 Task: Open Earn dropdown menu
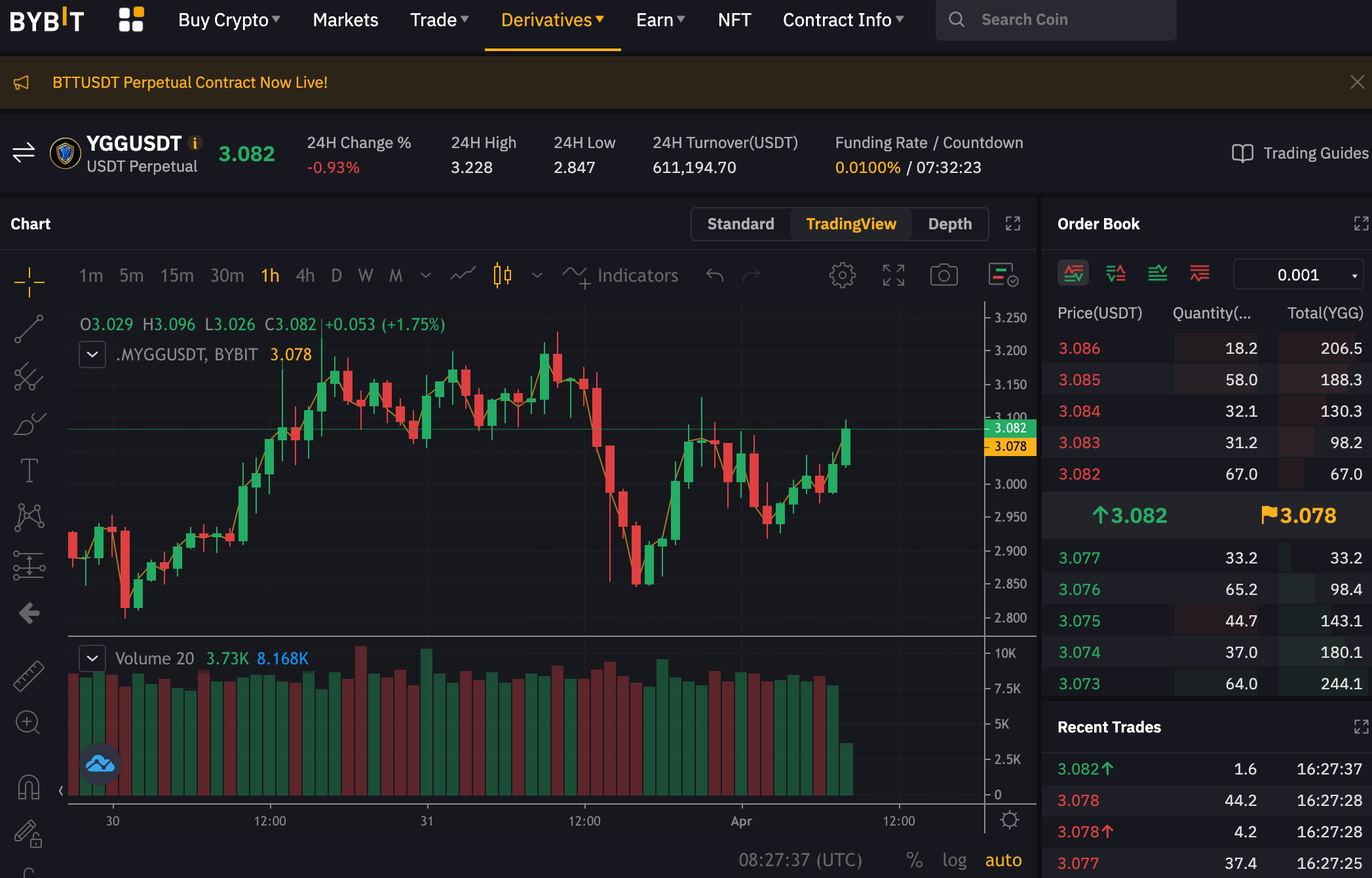pyautogui.click(x=661, y=20)
